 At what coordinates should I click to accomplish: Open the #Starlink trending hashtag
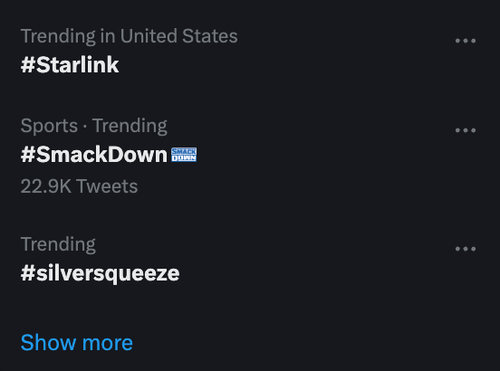(70, 65)
